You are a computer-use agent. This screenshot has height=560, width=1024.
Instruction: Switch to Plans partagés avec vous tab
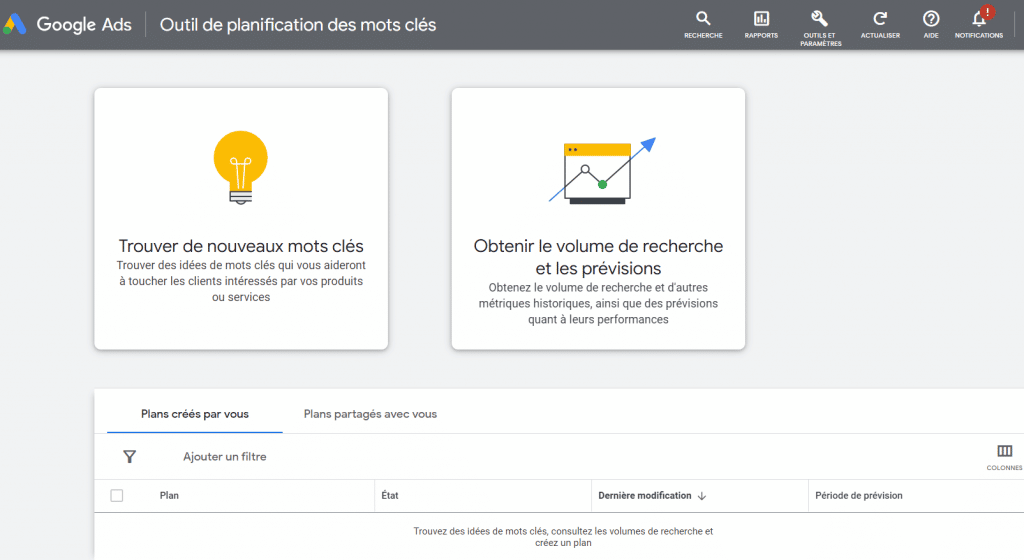pos(370,414)
